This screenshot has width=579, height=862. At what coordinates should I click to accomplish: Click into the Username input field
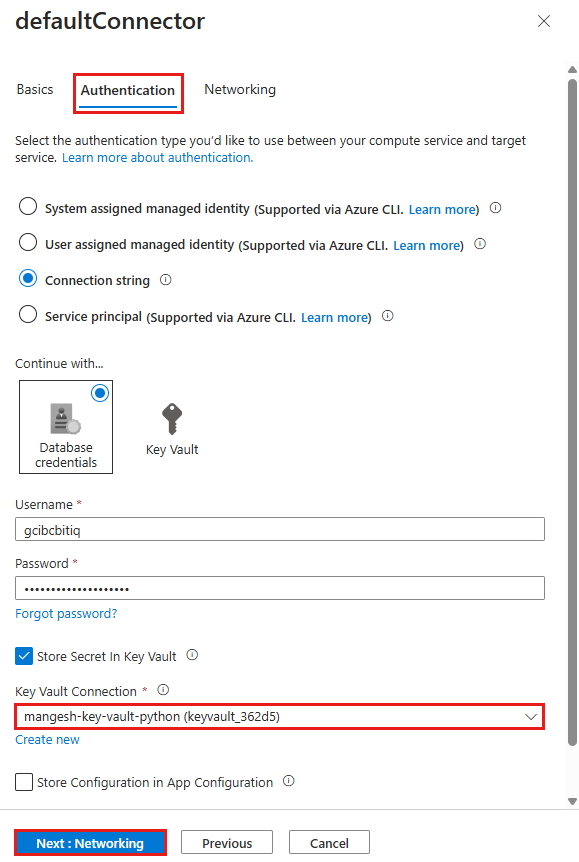(280, 529)
